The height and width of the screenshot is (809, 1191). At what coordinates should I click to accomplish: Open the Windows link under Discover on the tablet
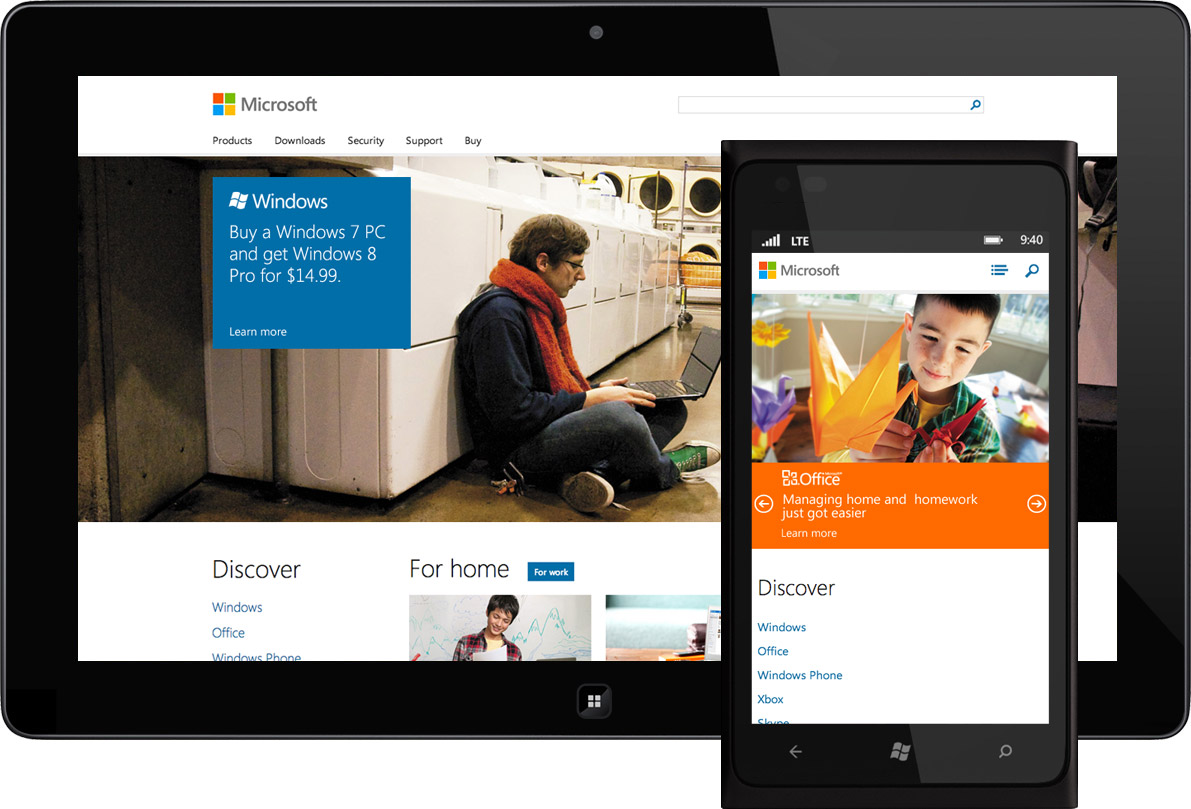click(237, 607)
